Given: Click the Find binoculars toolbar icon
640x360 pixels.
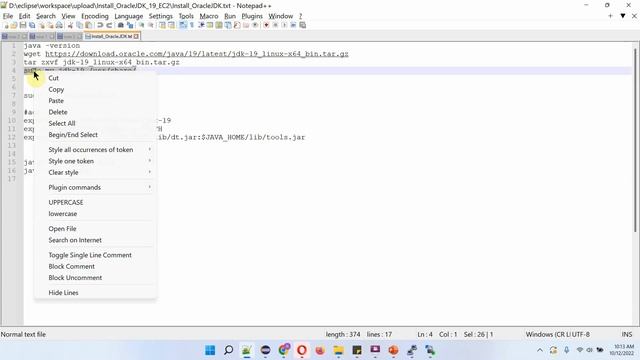Looking at the screenshot, I should [x=121, y=25].
